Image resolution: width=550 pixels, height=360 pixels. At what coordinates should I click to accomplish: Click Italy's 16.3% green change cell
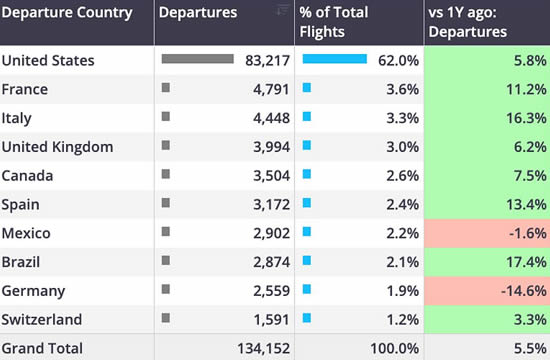[x=487, y=118]
